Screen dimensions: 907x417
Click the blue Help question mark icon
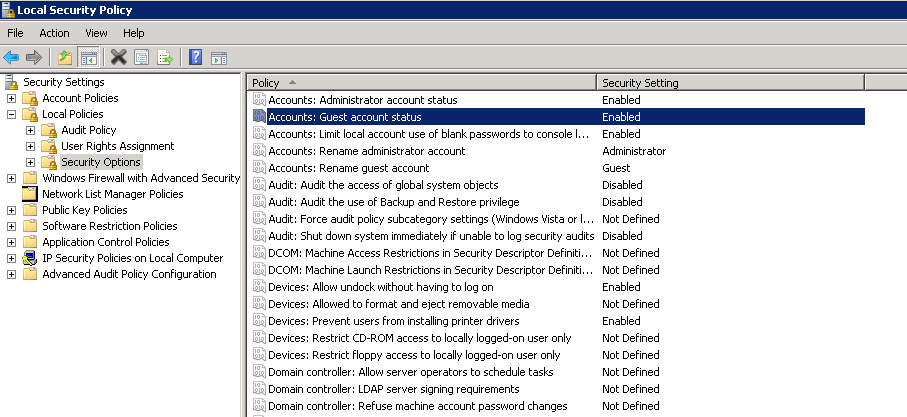point(196,57)
